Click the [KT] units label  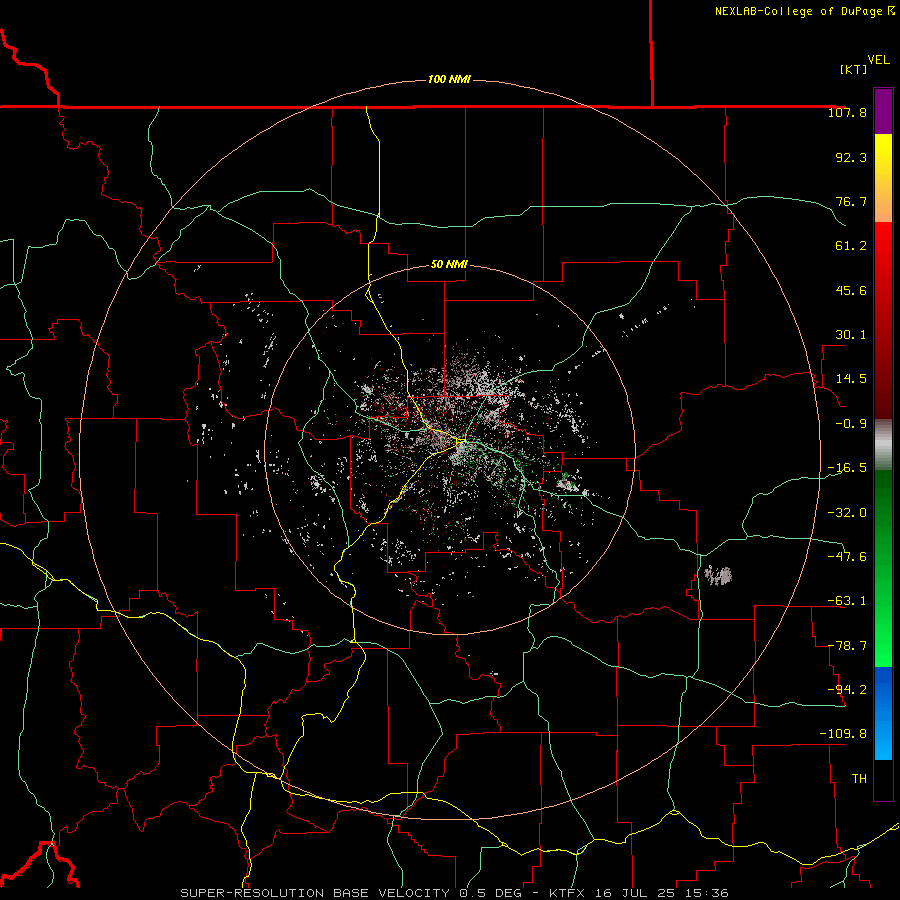coord(853,69)
